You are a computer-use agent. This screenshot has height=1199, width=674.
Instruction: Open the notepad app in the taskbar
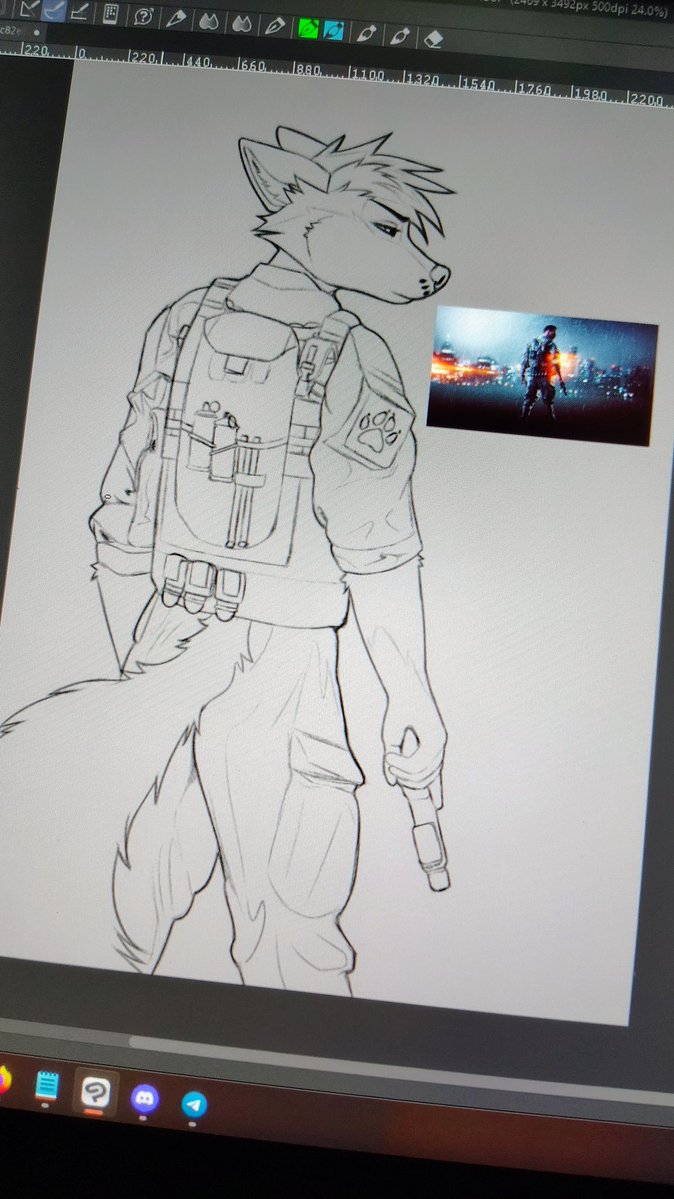pyautogui.click(x=47, y=1086)
